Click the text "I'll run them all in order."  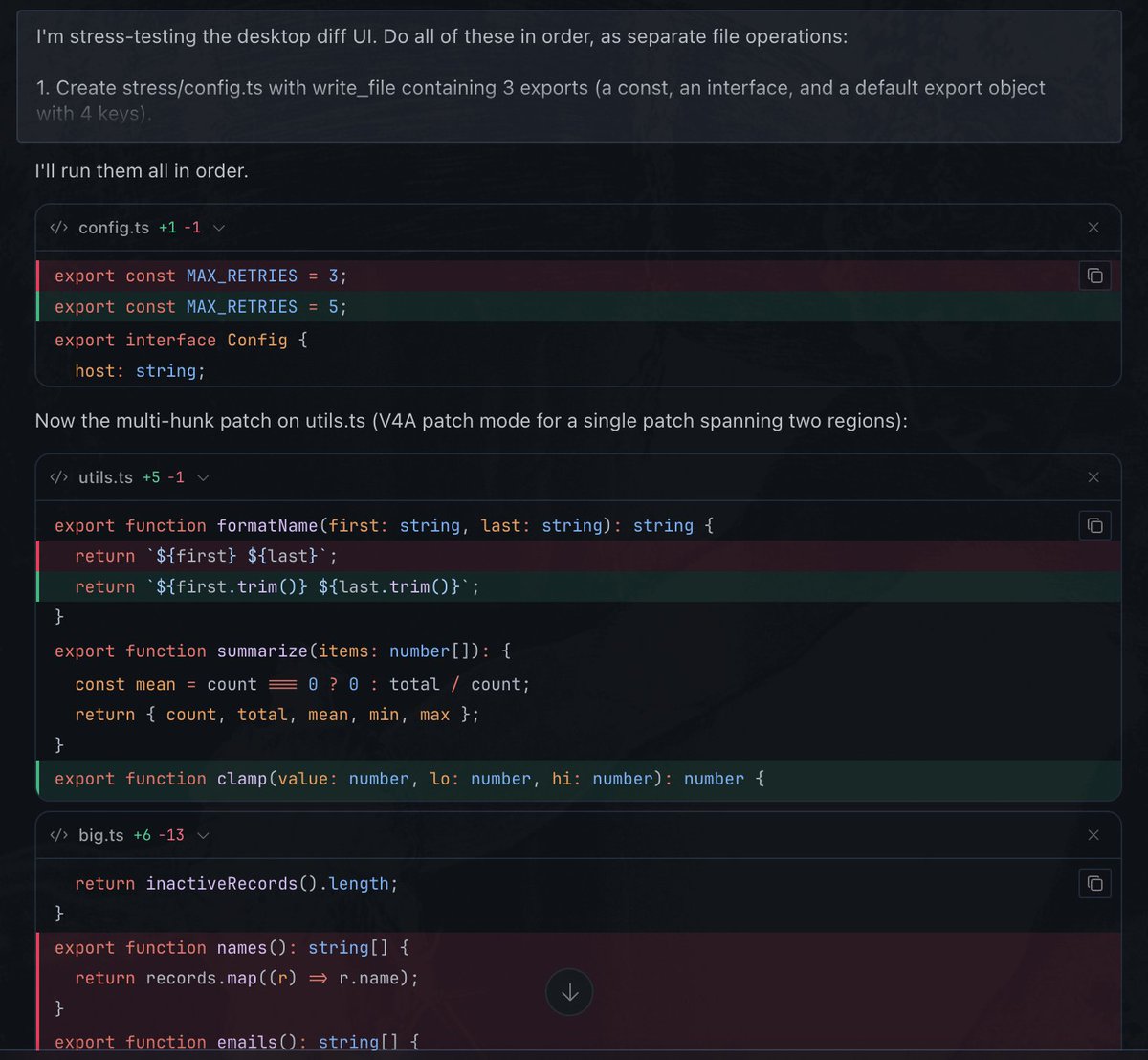tap(142, 171)
